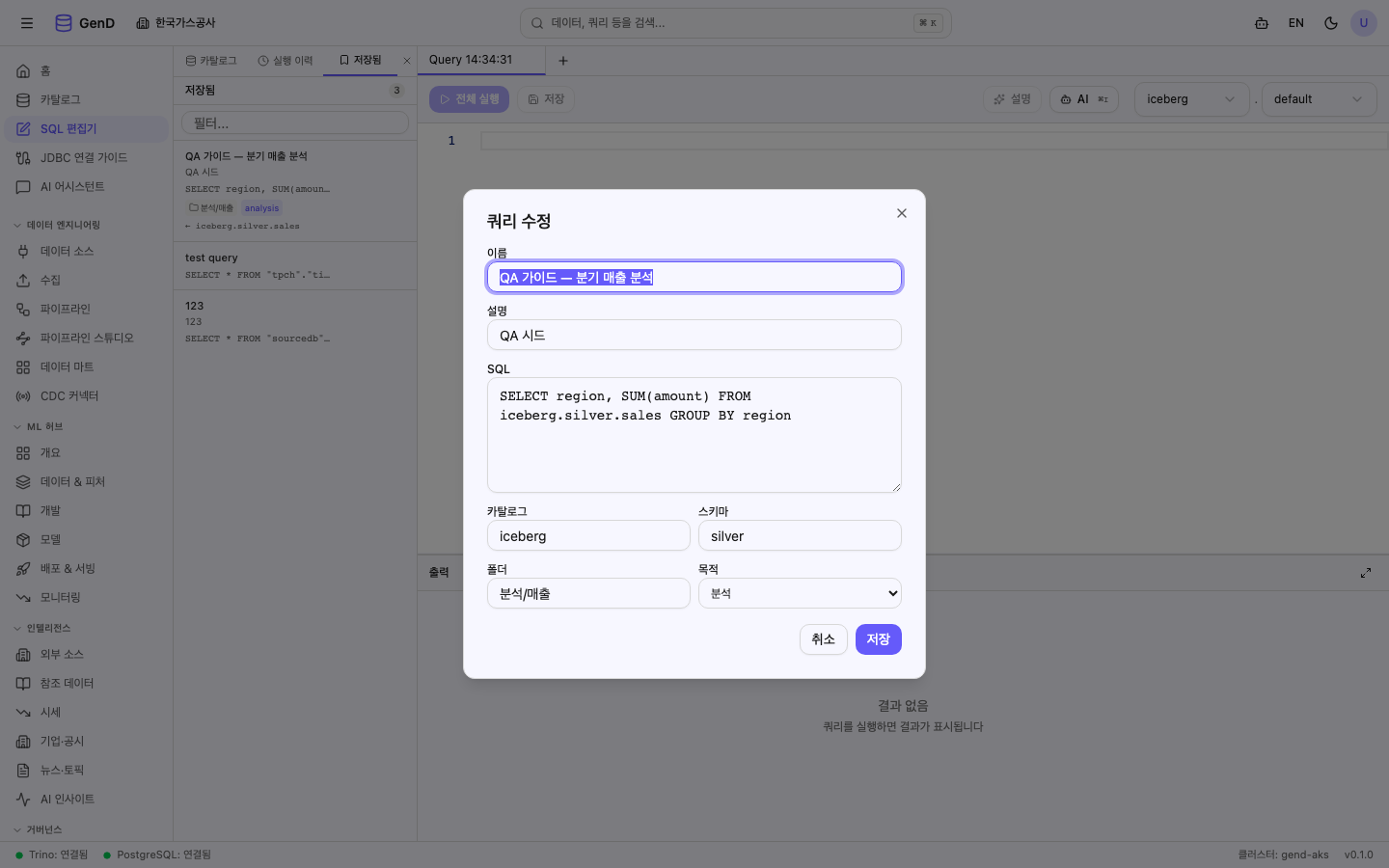This screenshot has width=1389, height=868.
Task: Close the side panel with X
Action: pos(407,60)
